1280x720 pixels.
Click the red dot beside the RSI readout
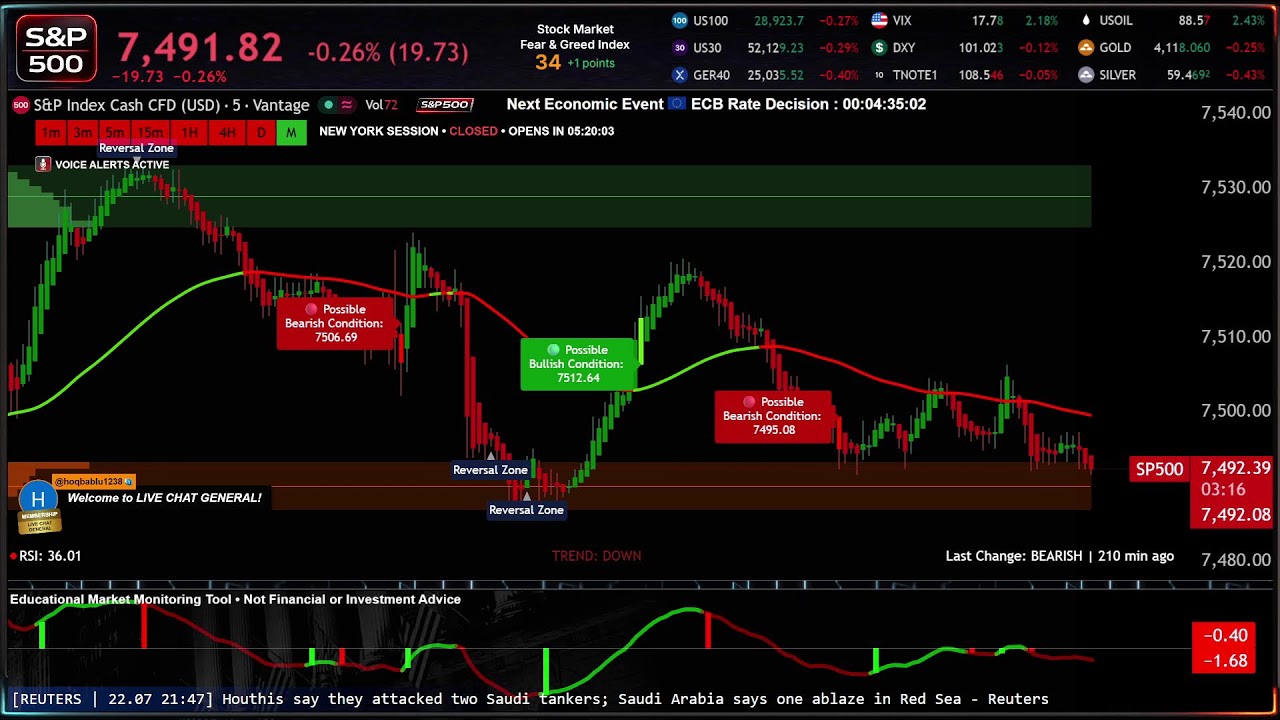point(13,556)
